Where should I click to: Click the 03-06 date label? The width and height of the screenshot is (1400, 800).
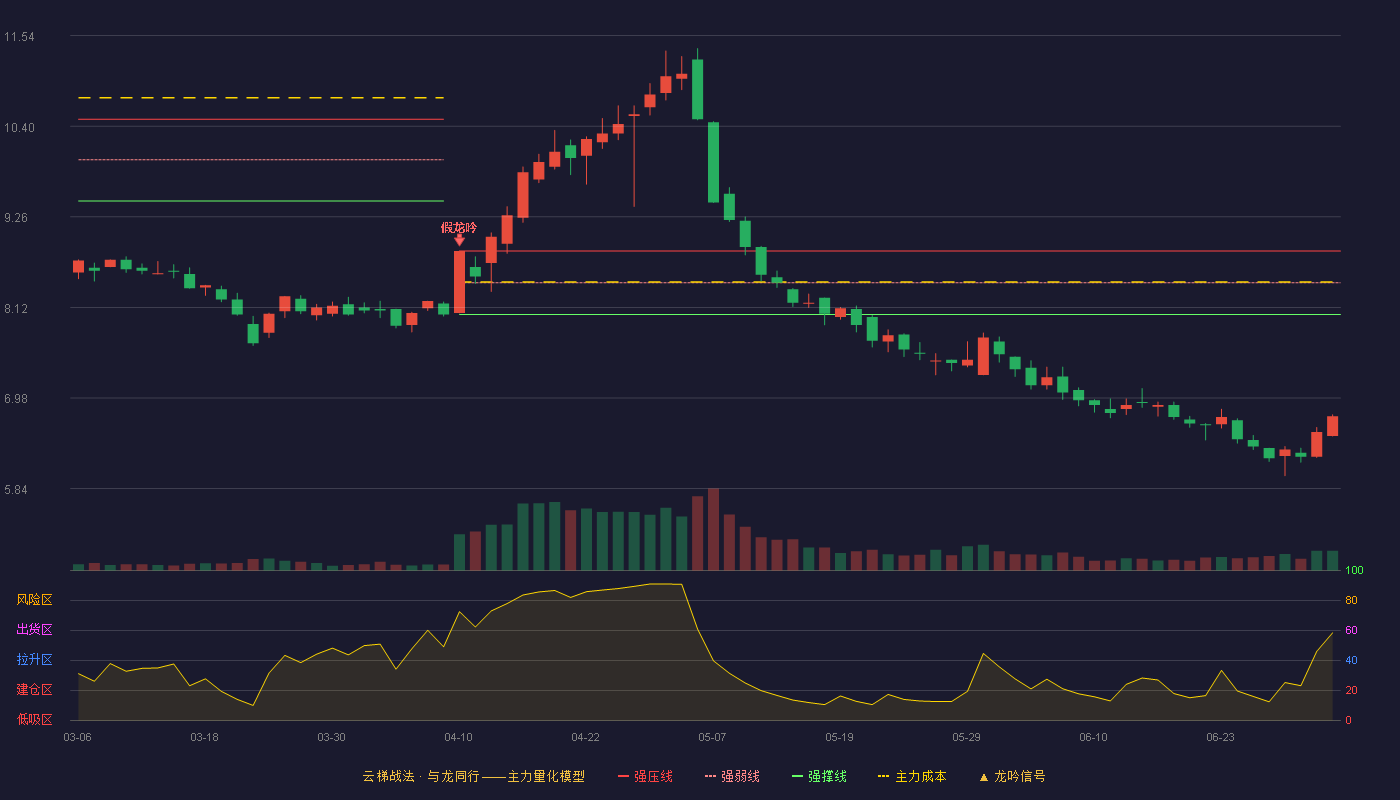[x=77, y=737]
